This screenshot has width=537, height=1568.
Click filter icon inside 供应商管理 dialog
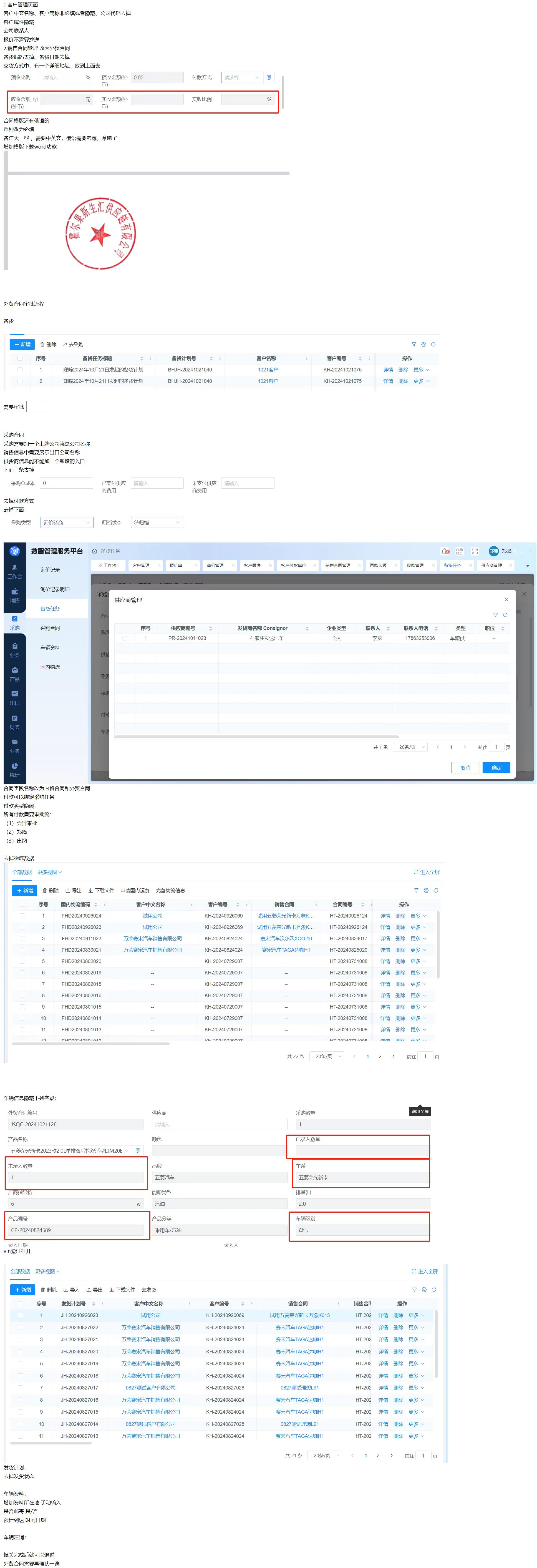(x=495, y=615)
